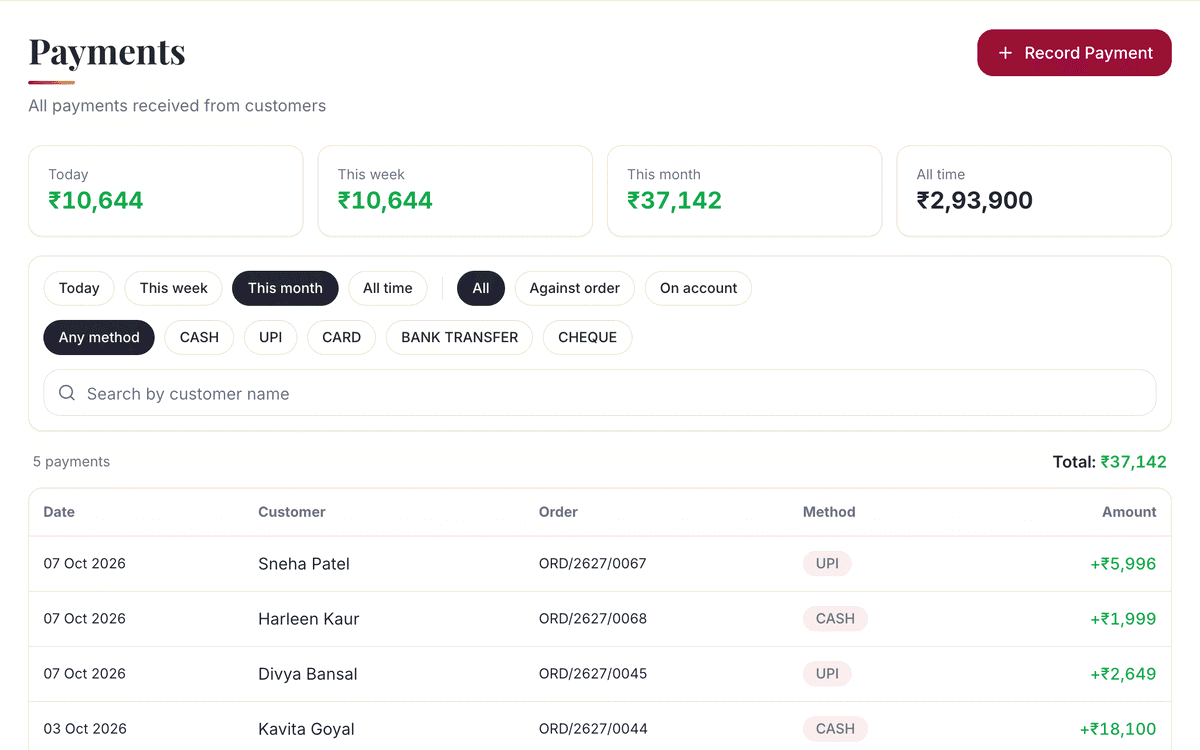Filter by BANK TRANSFER method
The image size is (1200, 750).
click(x=460, y=337)
